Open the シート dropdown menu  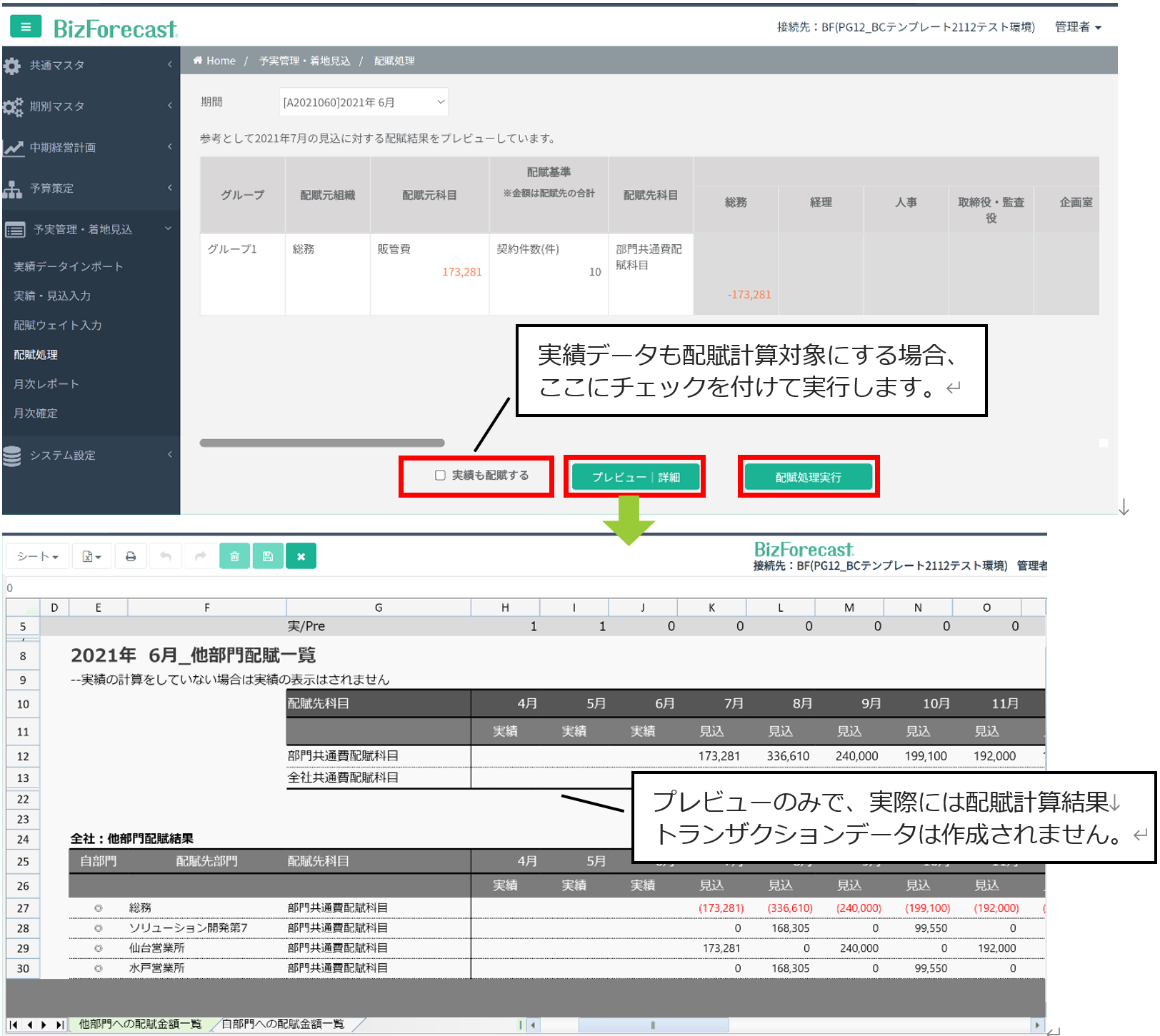click(37, 556)
